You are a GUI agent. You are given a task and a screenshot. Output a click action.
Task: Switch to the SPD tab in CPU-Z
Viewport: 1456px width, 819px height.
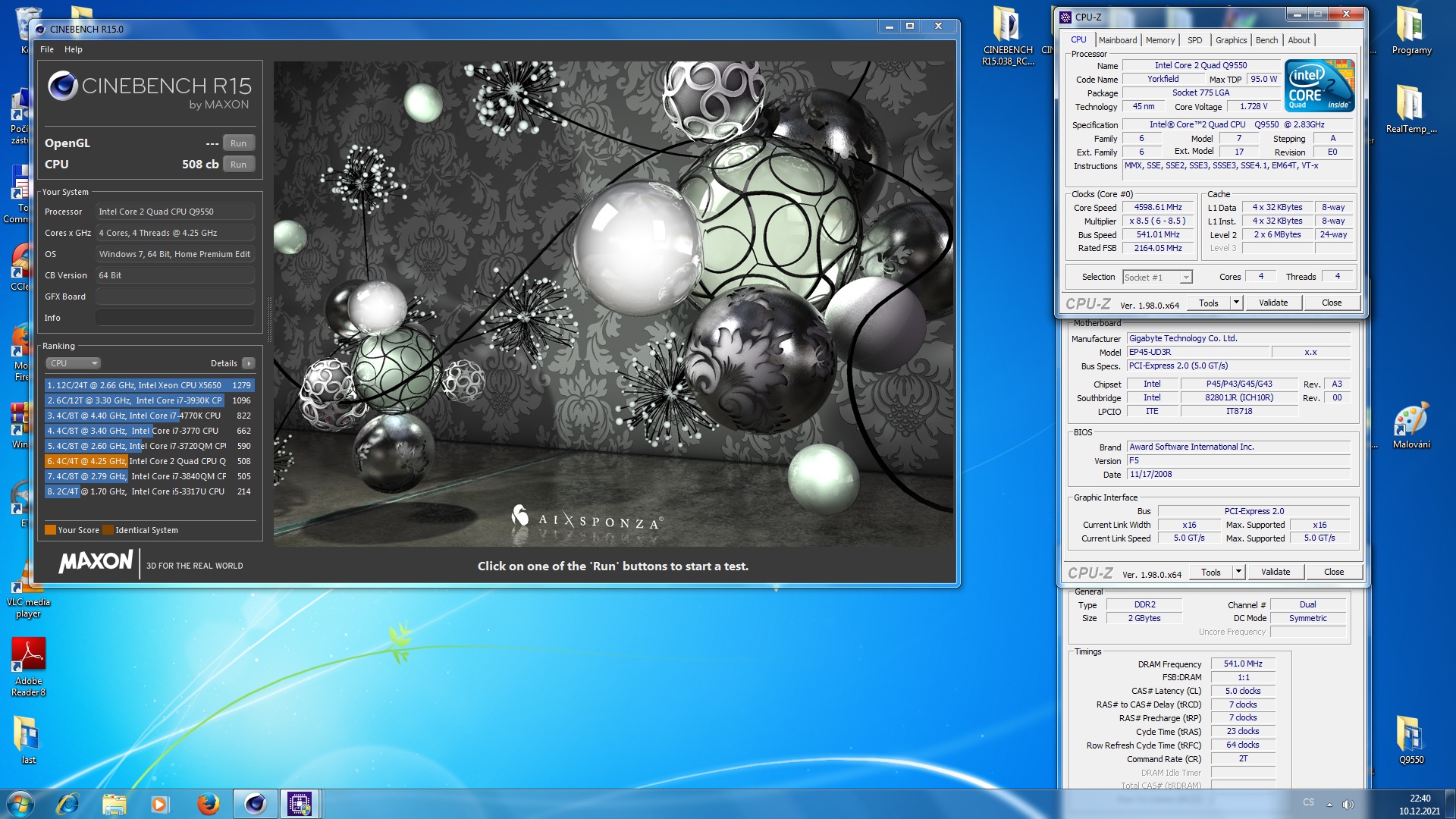[1194, 40]
